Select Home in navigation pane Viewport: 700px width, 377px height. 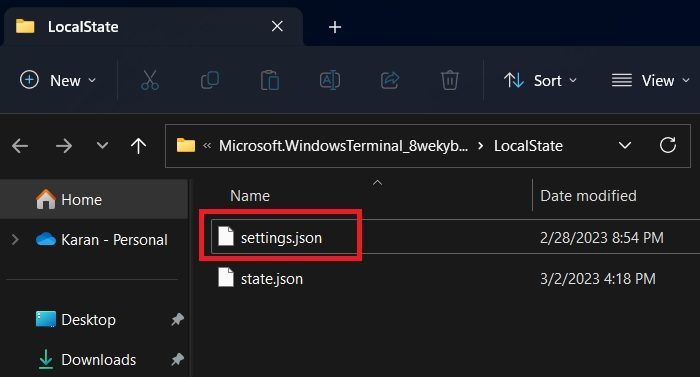[94, 199]
